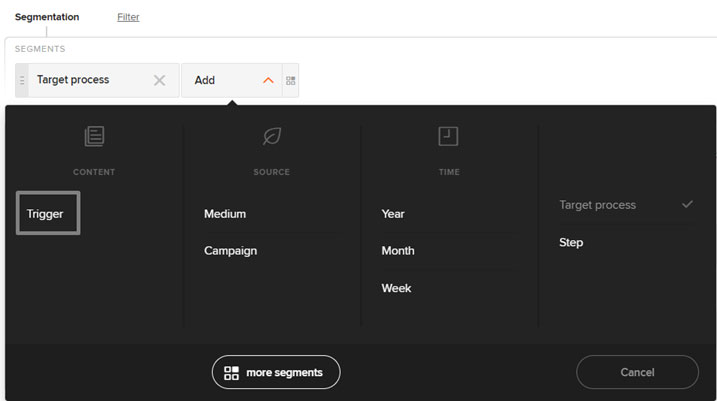Switch to the Segmentation tab
The image size is (717, 401).
point(47,17)
